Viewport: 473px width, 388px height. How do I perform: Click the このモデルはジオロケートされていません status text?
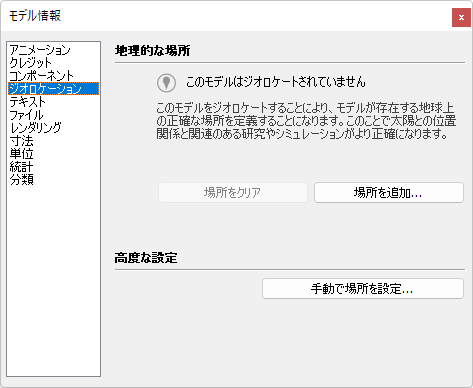coord(275,82)
